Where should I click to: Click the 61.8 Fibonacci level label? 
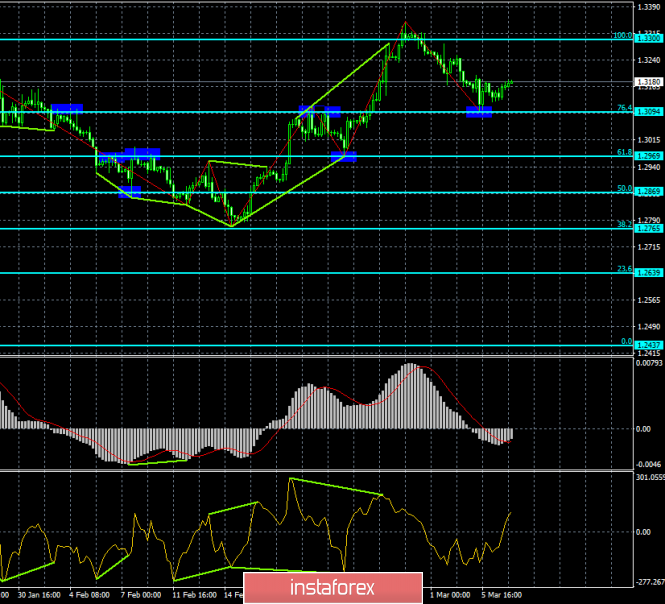pos(624,152)
